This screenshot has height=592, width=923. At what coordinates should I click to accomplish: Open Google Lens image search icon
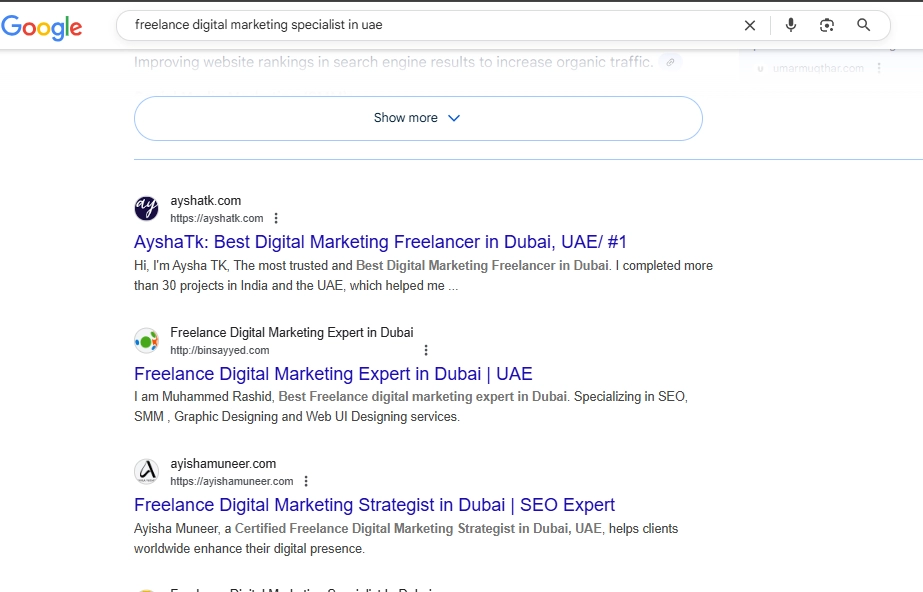point(826,25)
